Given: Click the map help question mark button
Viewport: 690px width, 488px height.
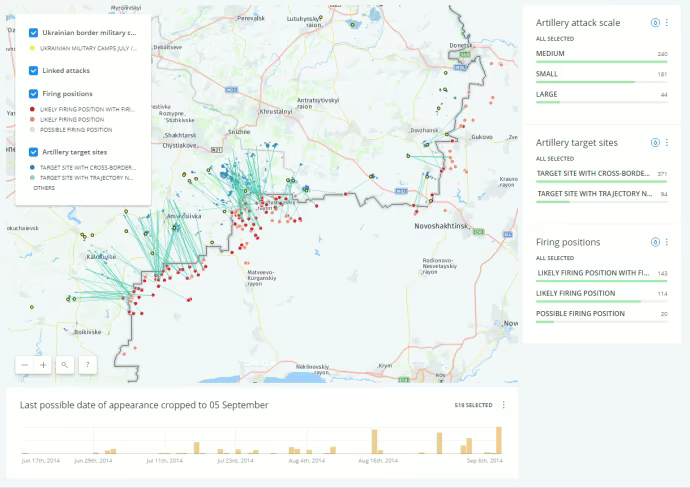Looking at the screenshot, I should (x=87, y=365).
